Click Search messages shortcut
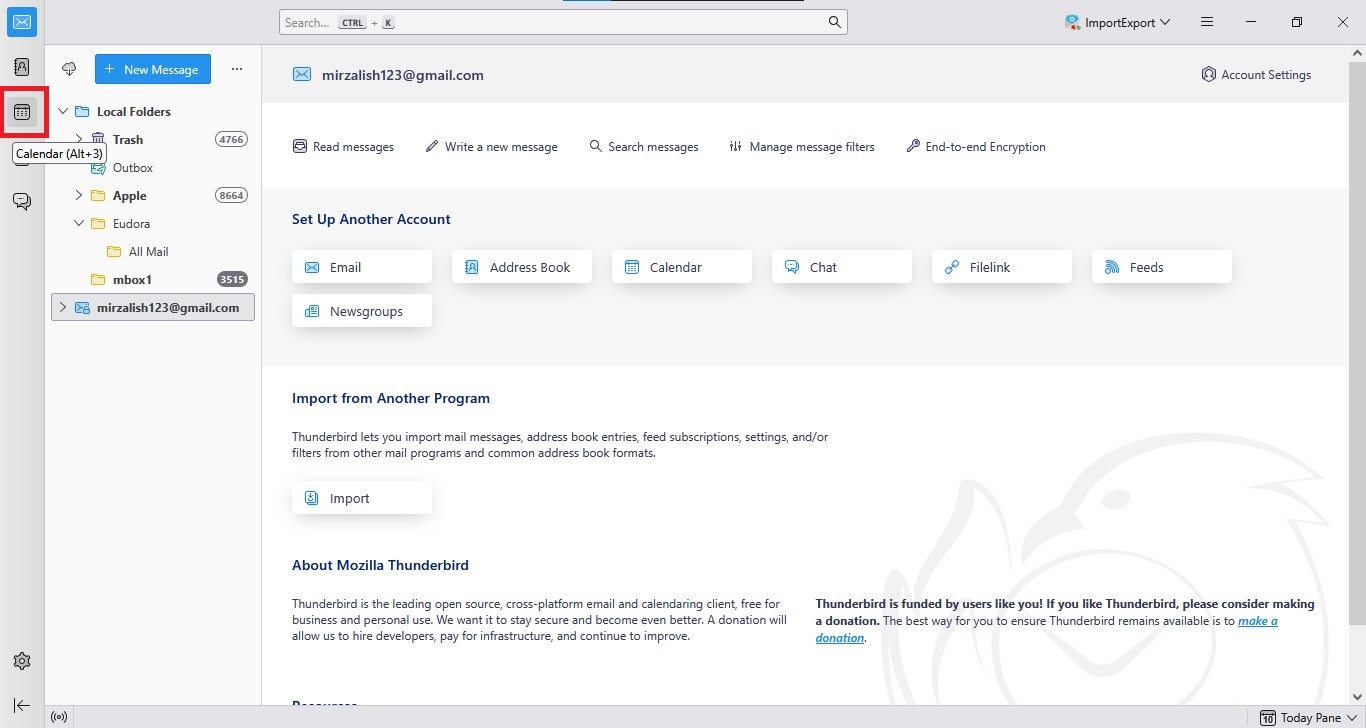 pyautogui.click(x=644, y=147)
